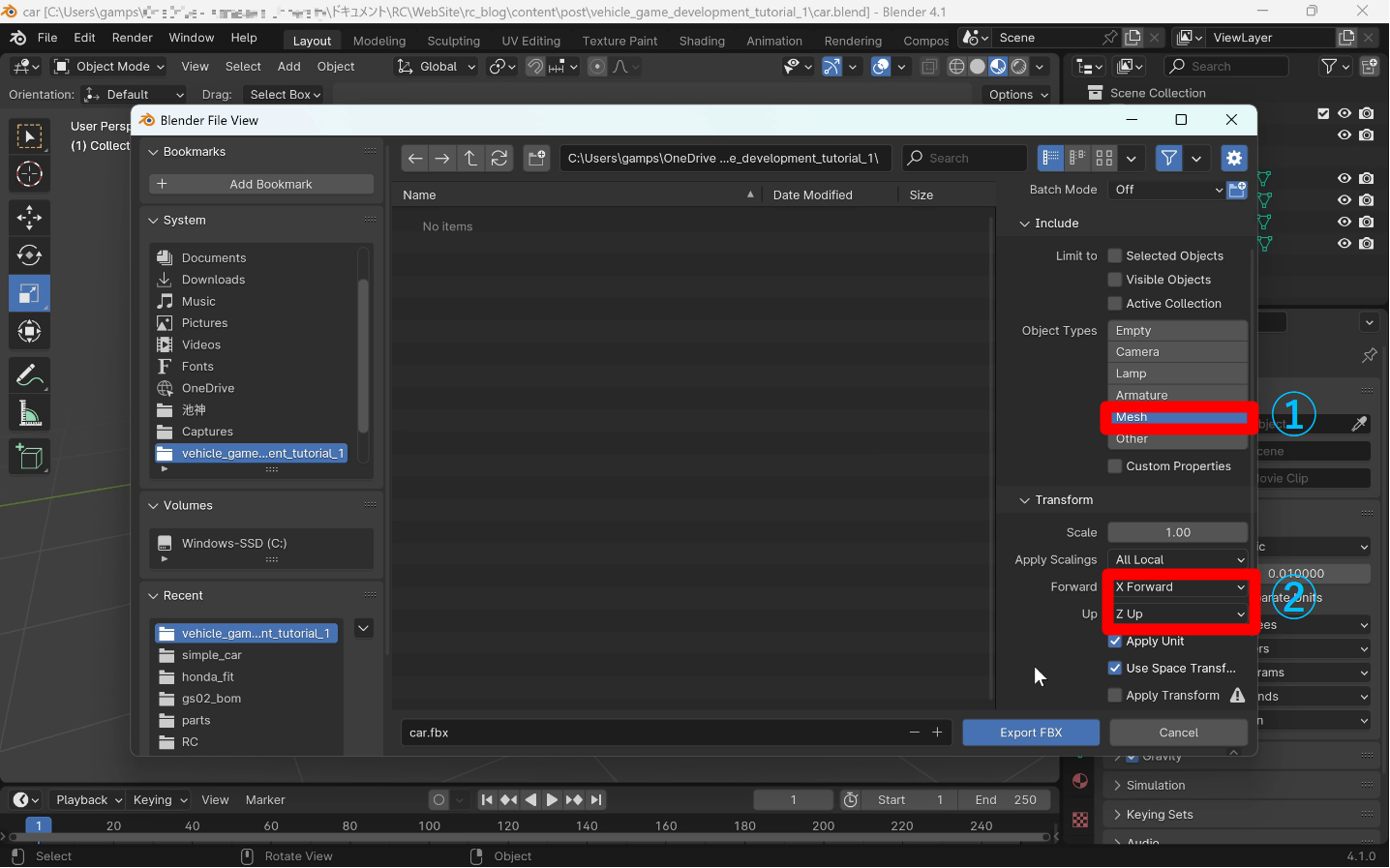Click Export FBX button
This screenshot has height=868, width=1390.
(1031, 733)
